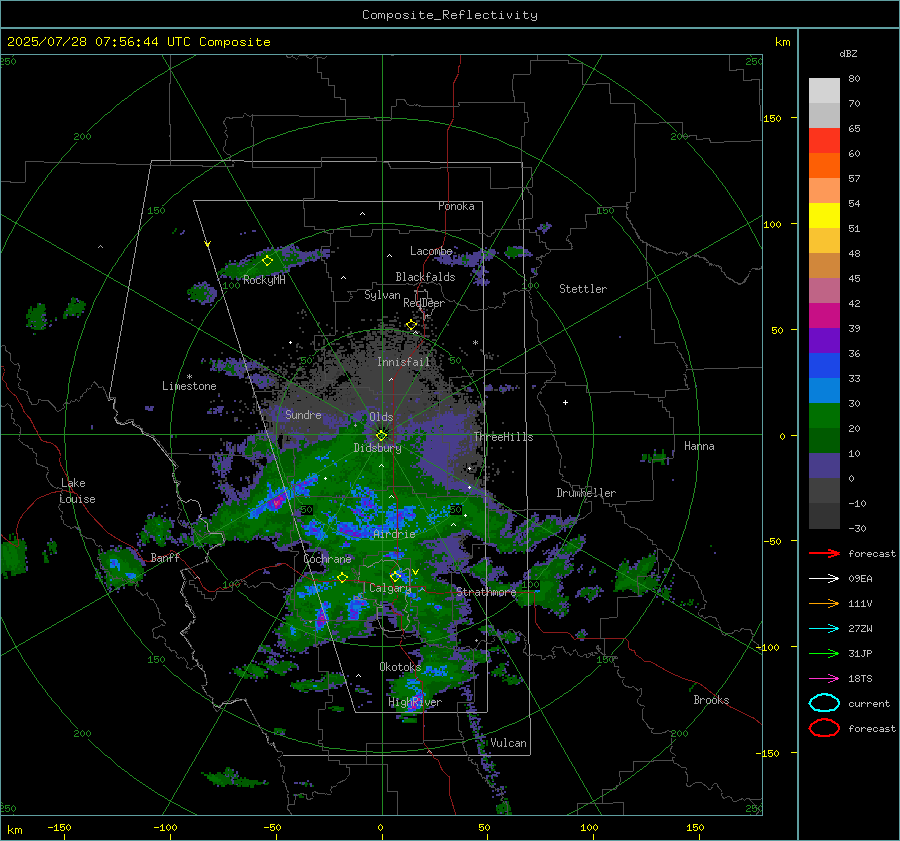Screen dimensions: 900x841
Task: Select the cyan 27ZW arrow legend entry
Action: pos(824,629)
